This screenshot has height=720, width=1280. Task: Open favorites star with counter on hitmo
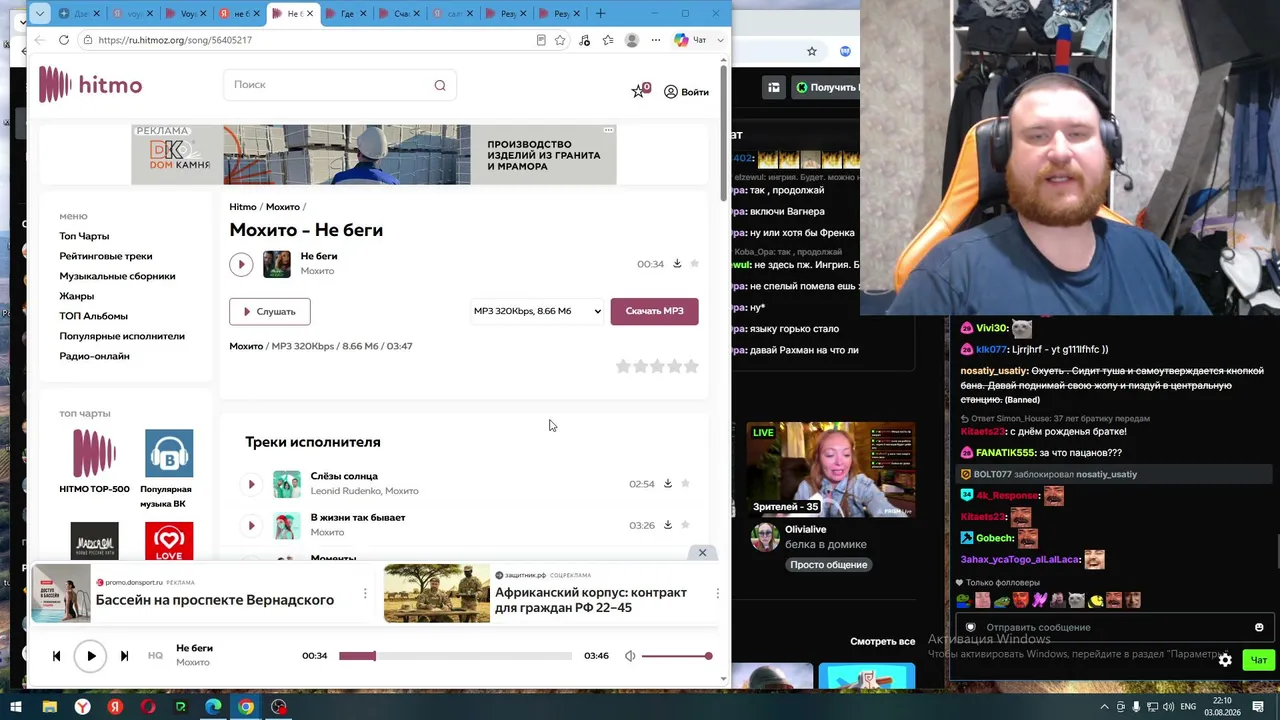point(640,91)
